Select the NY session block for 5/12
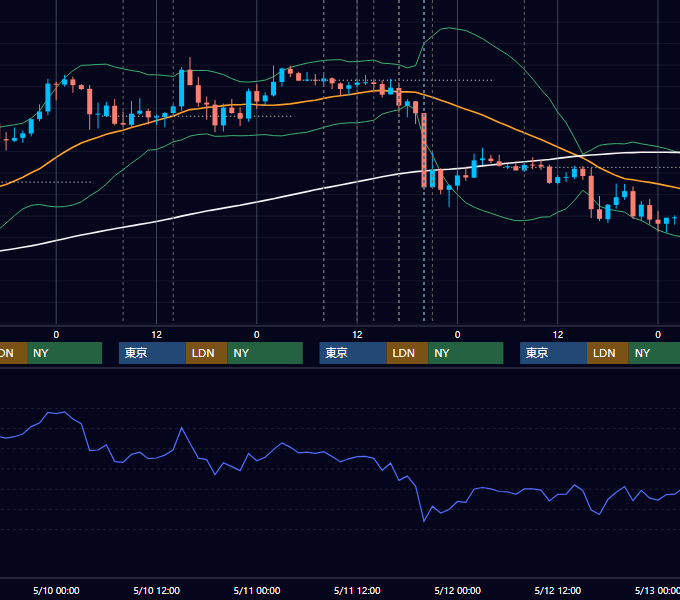 coord(654,353)
